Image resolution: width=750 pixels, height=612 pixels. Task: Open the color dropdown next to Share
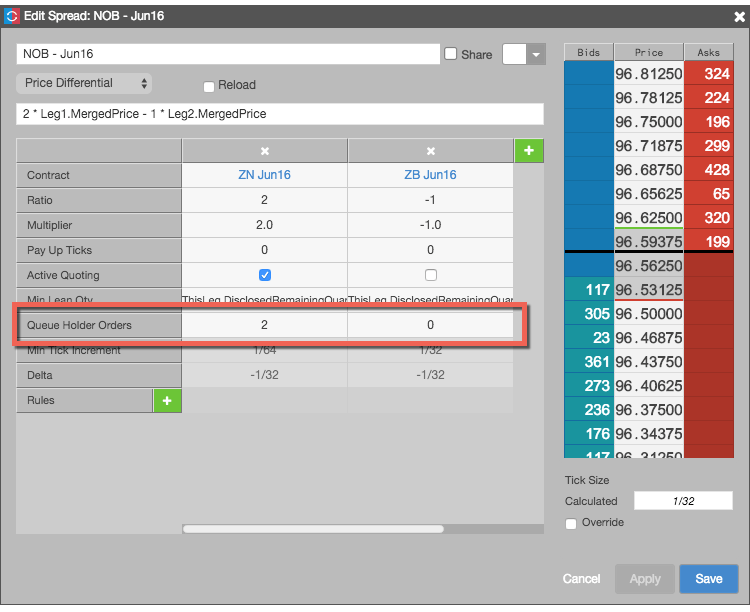536,55
